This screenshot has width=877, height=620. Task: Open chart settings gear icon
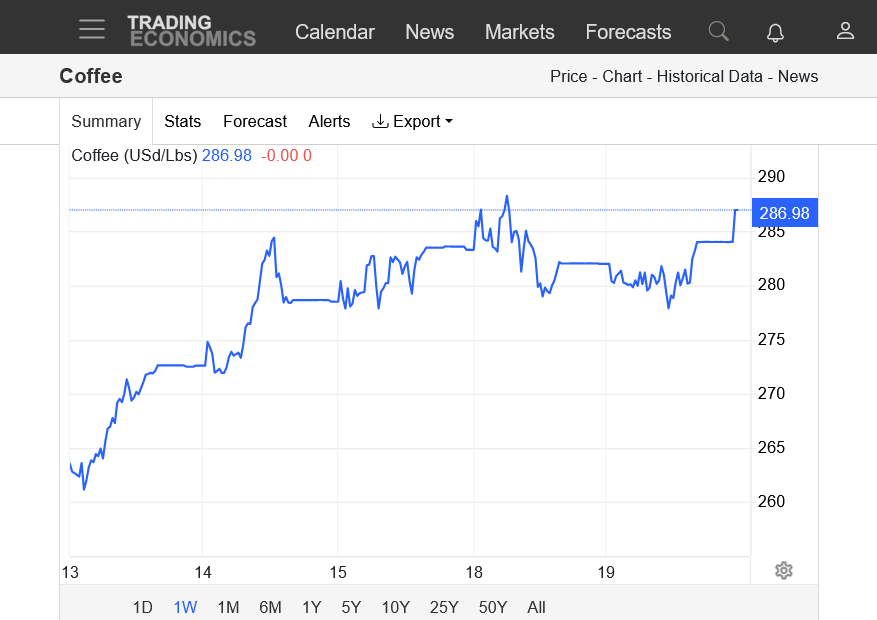784,570
